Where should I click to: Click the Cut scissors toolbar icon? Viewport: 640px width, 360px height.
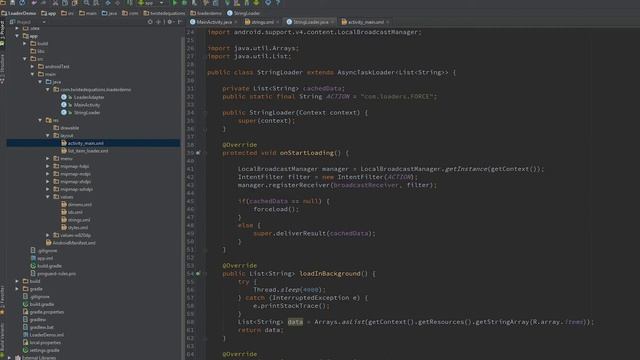(55, 3)
